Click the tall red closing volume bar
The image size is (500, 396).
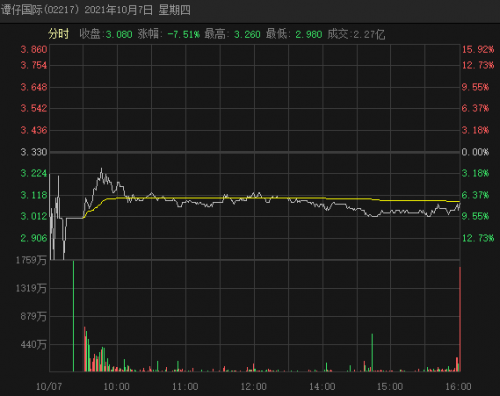pyautogui.click(x=460, y=319)
